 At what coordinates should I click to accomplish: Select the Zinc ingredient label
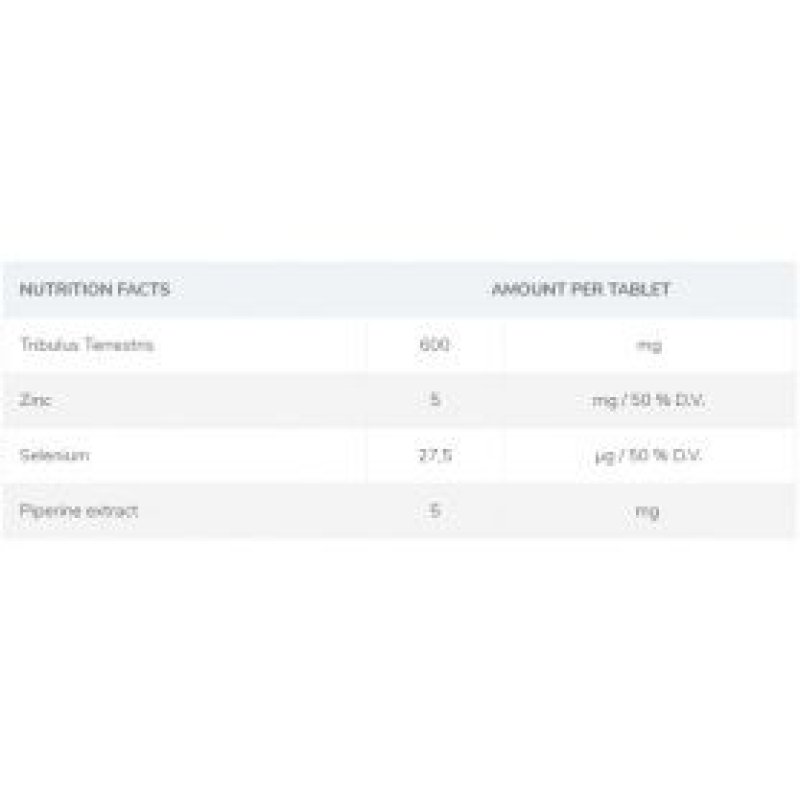coord(34,400)
